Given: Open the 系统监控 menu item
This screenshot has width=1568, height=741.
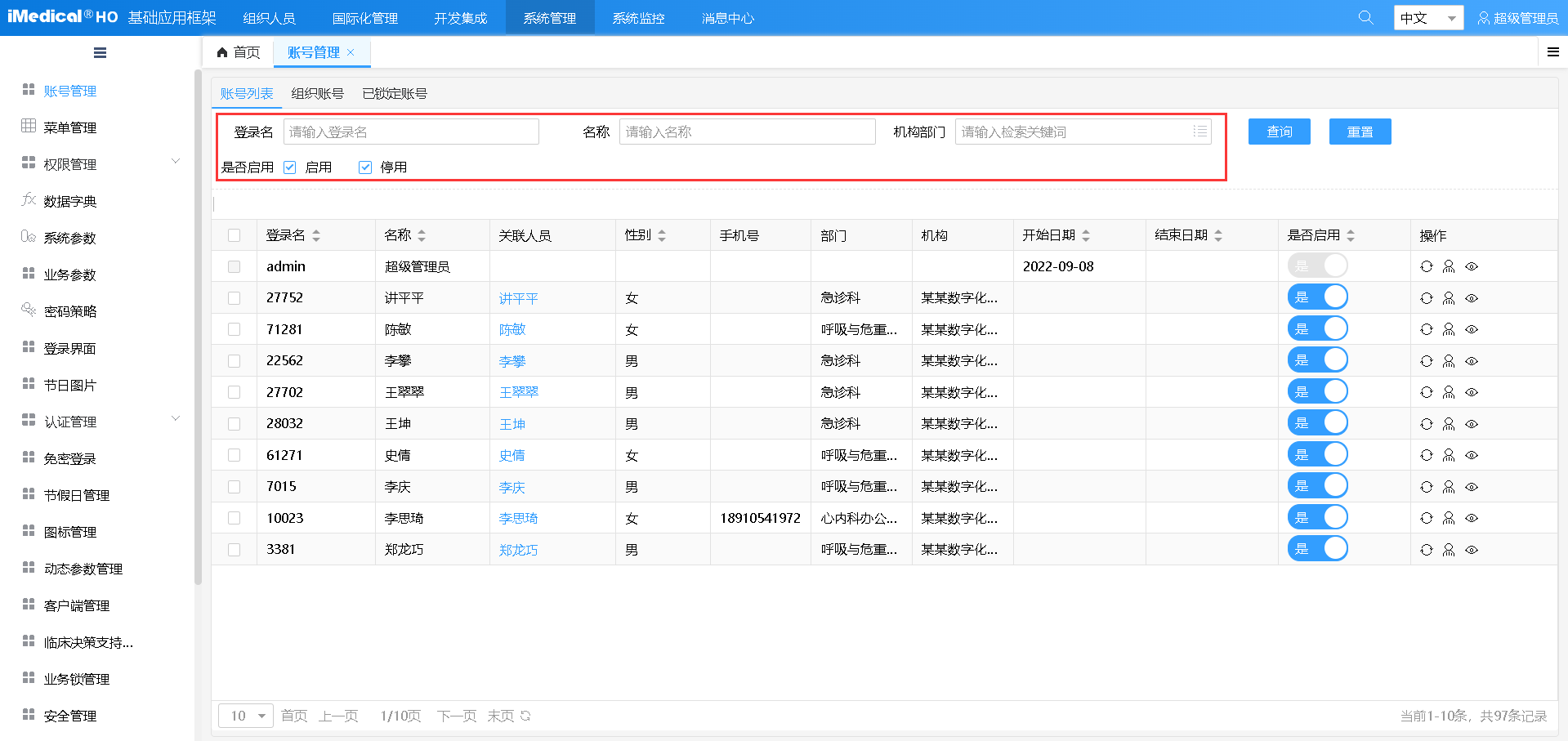Looking at the screenshot, I should coord(637,16).
